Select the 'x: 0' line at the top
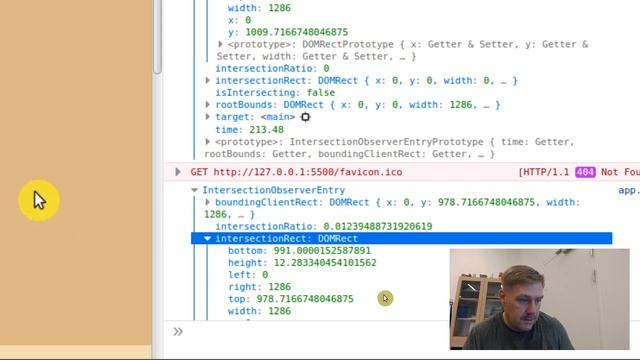 239,20
